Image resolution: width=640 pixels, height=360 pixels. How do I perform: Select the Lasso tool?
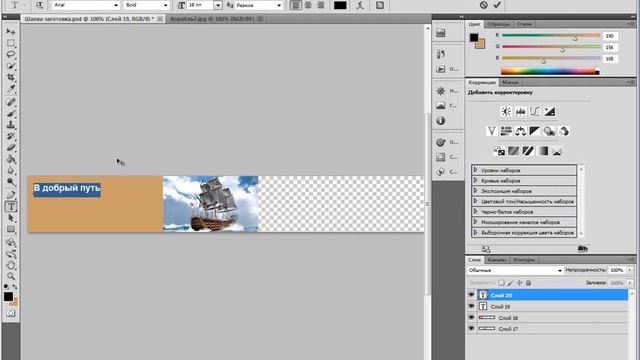point(11,54)
